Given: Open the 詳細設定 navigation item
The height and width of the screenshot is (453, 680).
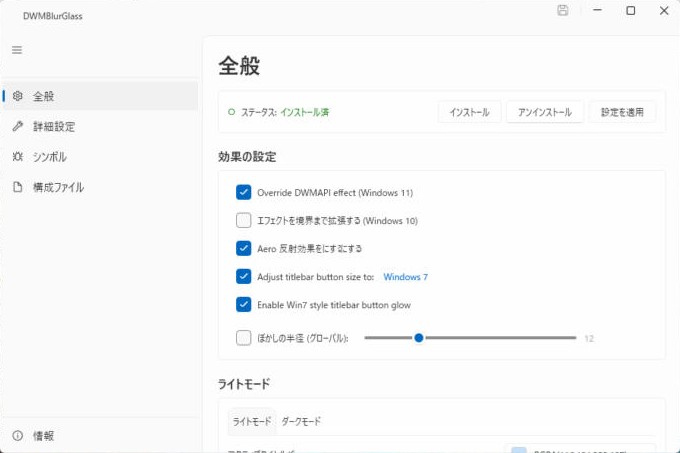Looking at the screenshot, I should pyautogui.click(x=101, y=126).
